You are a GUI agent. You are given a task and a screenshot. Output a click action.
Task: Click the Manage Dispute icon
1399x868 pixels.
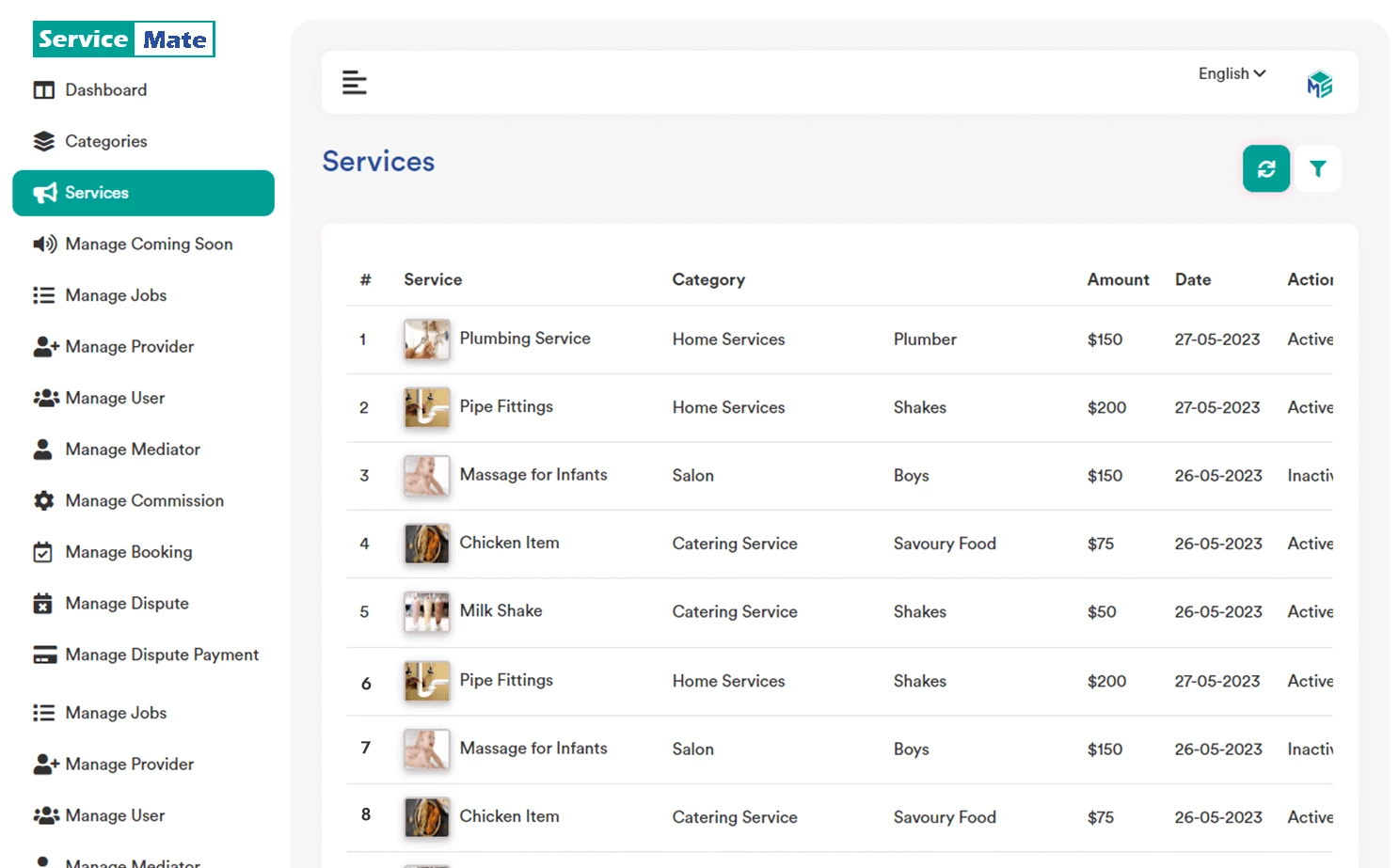(44, 603)
